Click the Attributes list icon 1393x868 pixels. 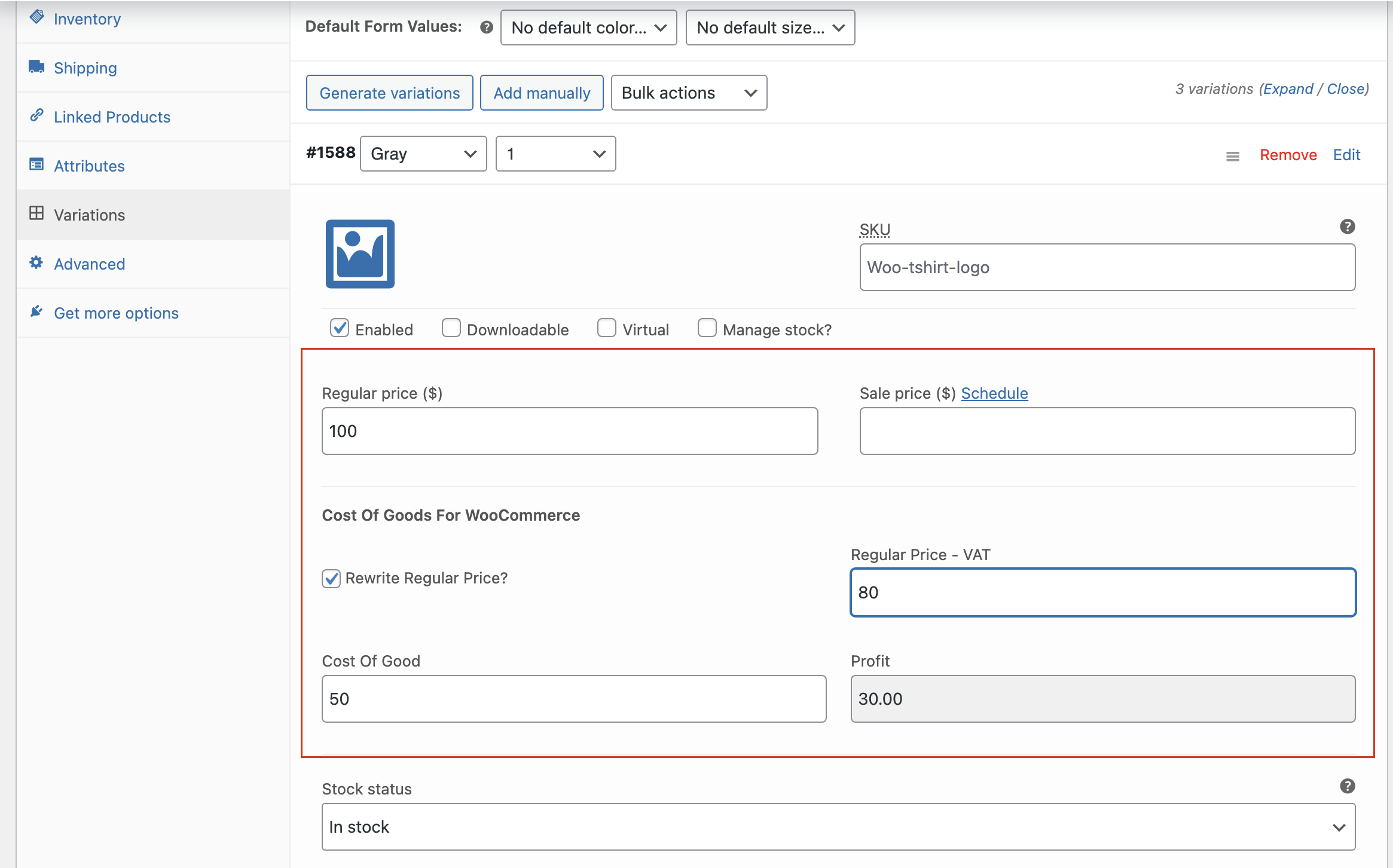tap(36, 164)
